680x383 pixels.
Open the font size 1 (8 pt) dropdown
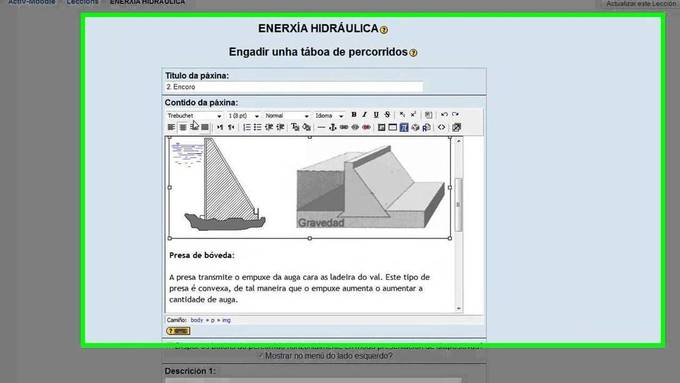(x=243, y=116)
